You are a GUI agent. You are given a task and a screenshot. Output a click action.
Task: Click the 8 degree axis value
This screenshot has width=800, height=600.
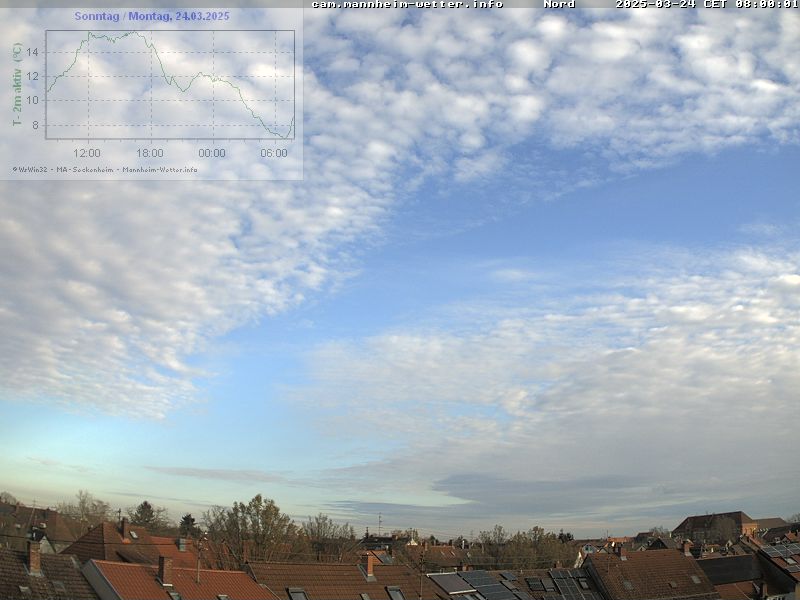pyautogui.click(x=35, y=125)
